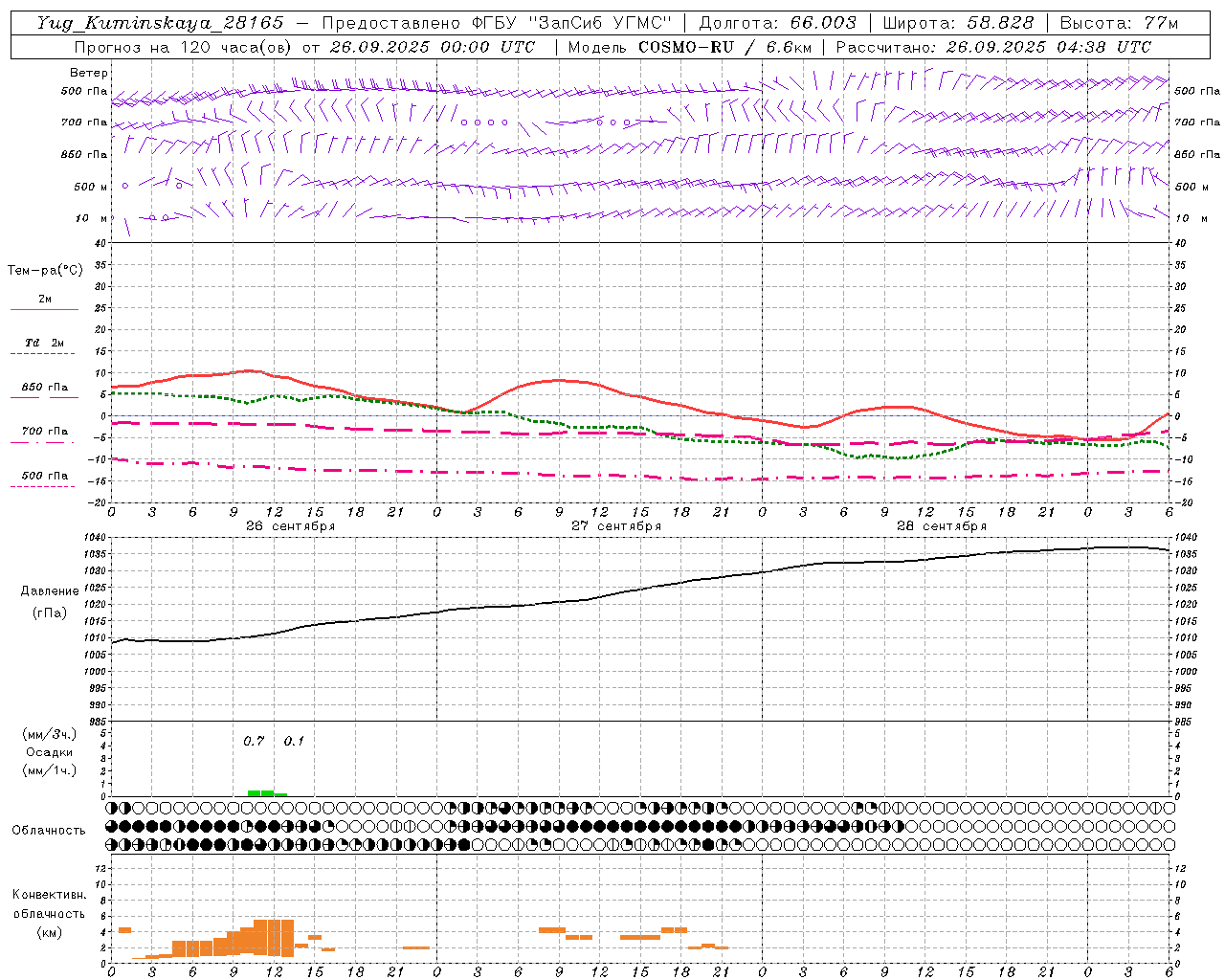The image size is (1225, 980).
Task: Click the Td 2м dew point legend label
Action: coord(44,343)
